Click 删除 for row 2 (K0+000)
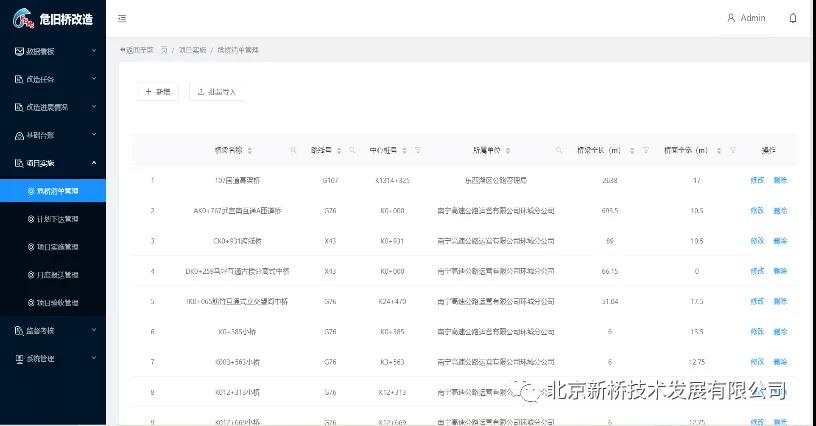816x426 pixels. [780, 211]
